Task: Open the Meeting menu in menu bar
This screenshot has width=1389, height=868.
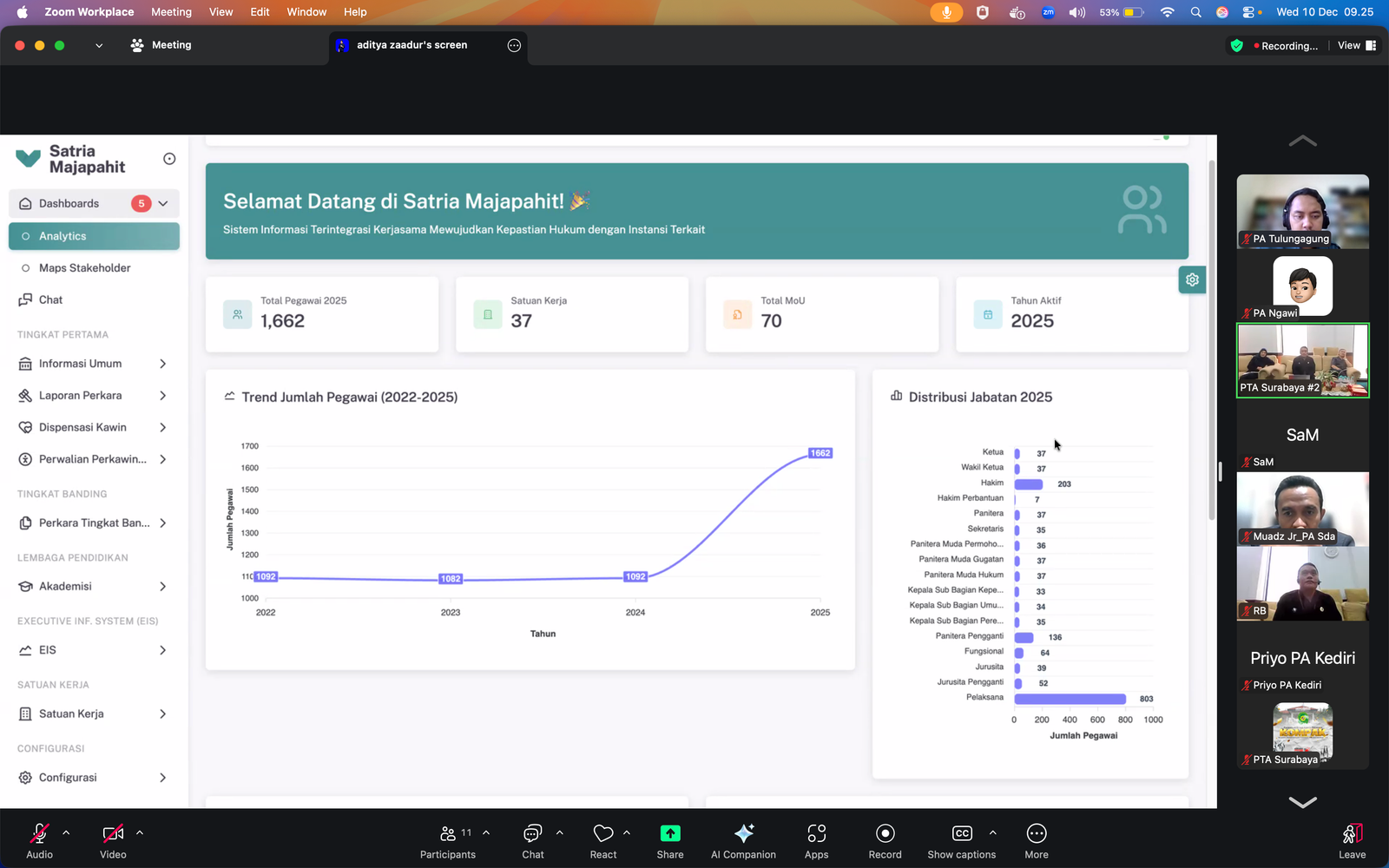Action: click(x=171, y=12)
